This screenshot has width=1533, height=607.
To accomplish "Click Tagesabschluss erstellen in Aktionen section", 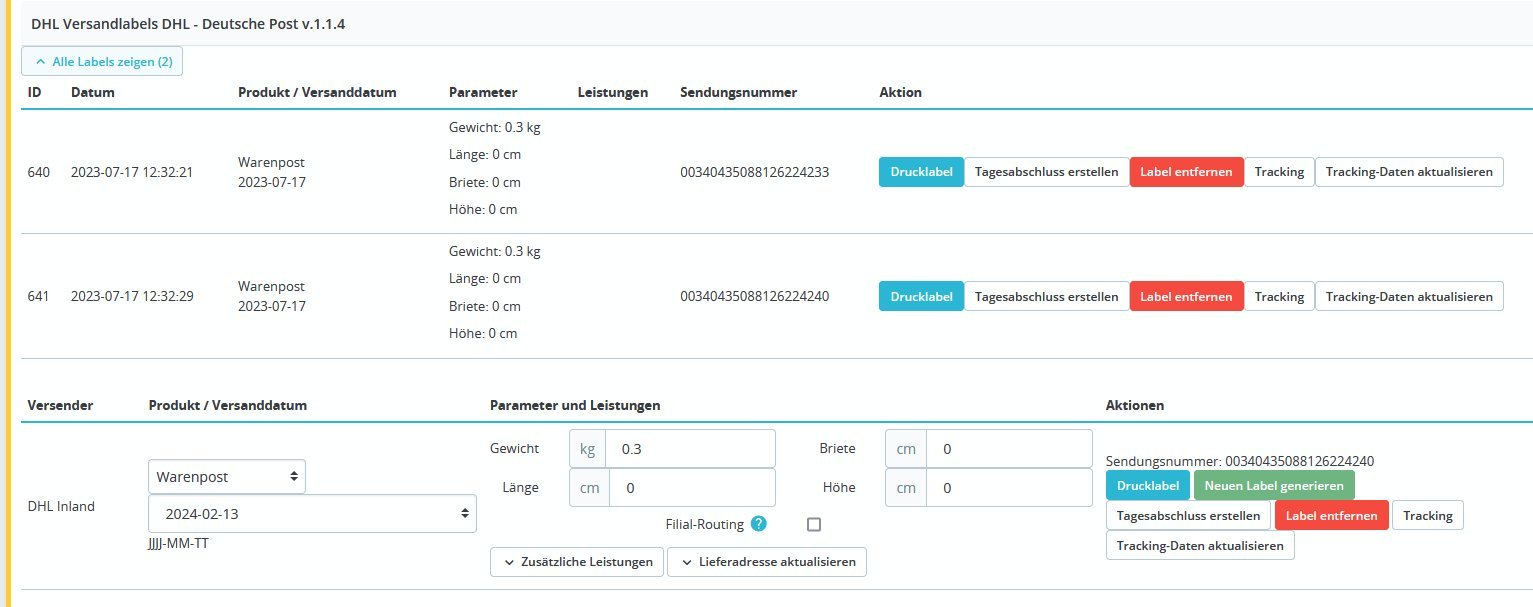I will click(x=1188, y=515).
